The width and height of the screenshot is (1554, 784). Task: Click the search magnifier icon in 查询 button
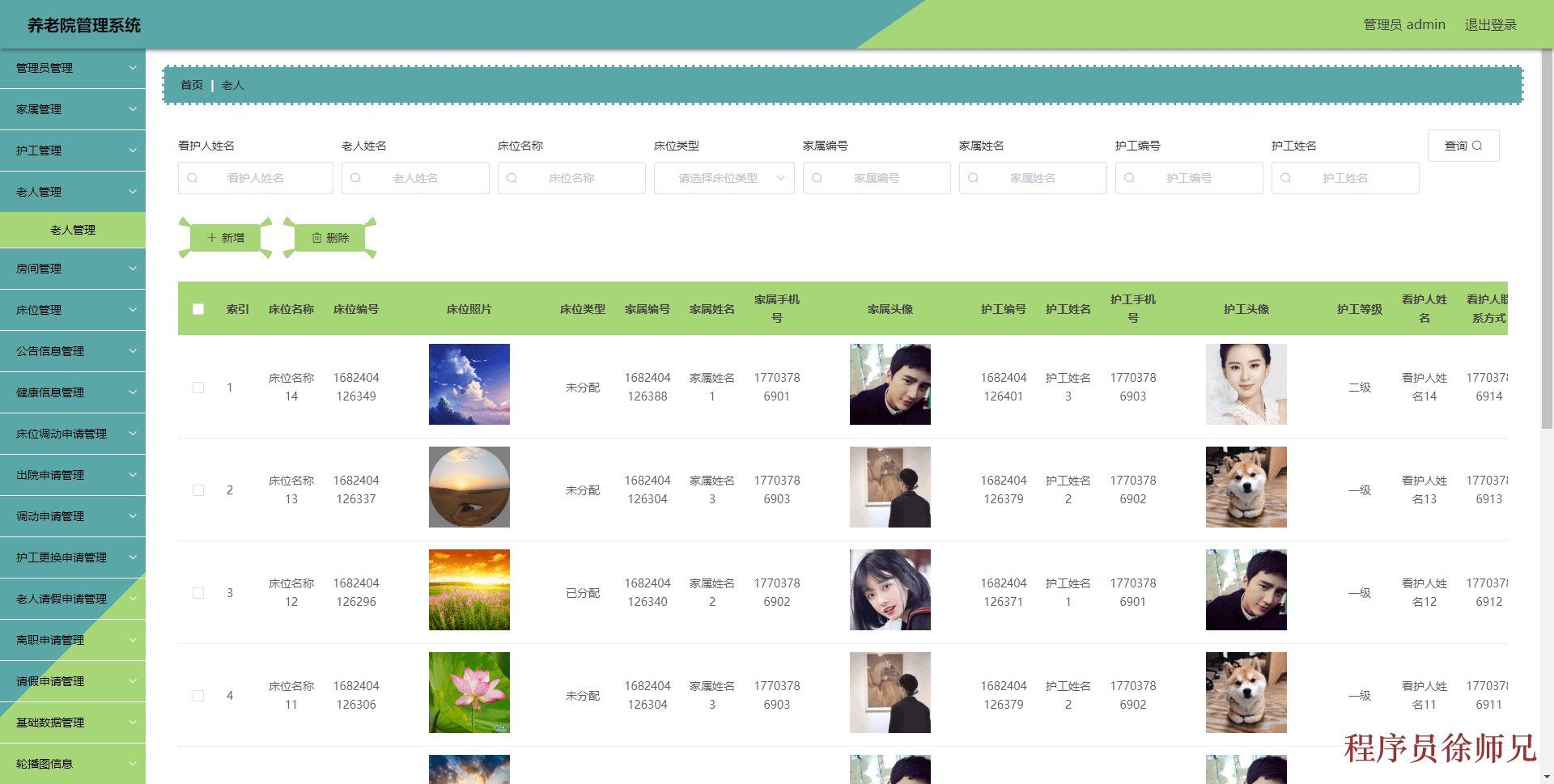1479,146
